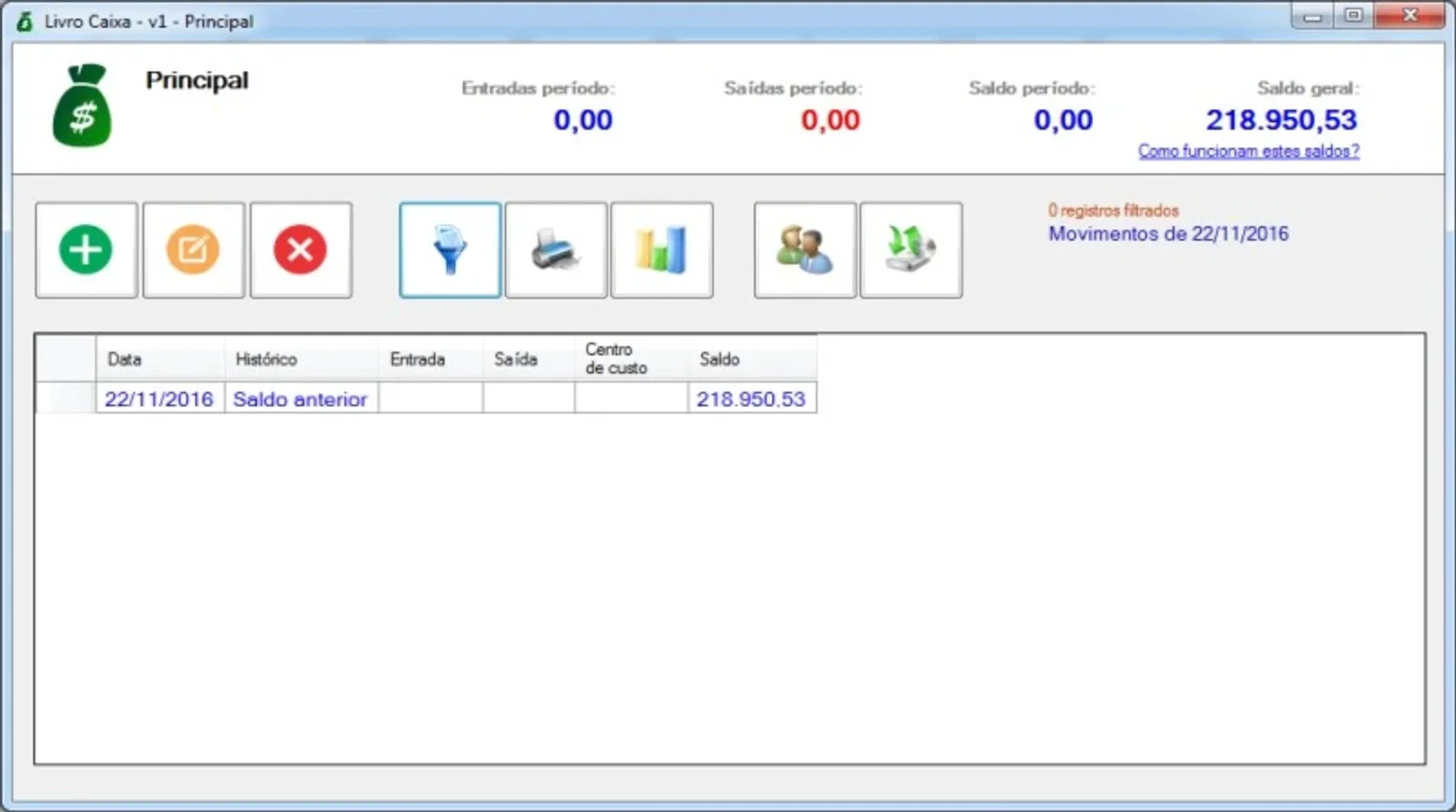Image resolution: width=1456 pixels, height=812 pixels.
Task: Click the empty Entrada cell in Saldo anterior row
Action: (430, 399)
